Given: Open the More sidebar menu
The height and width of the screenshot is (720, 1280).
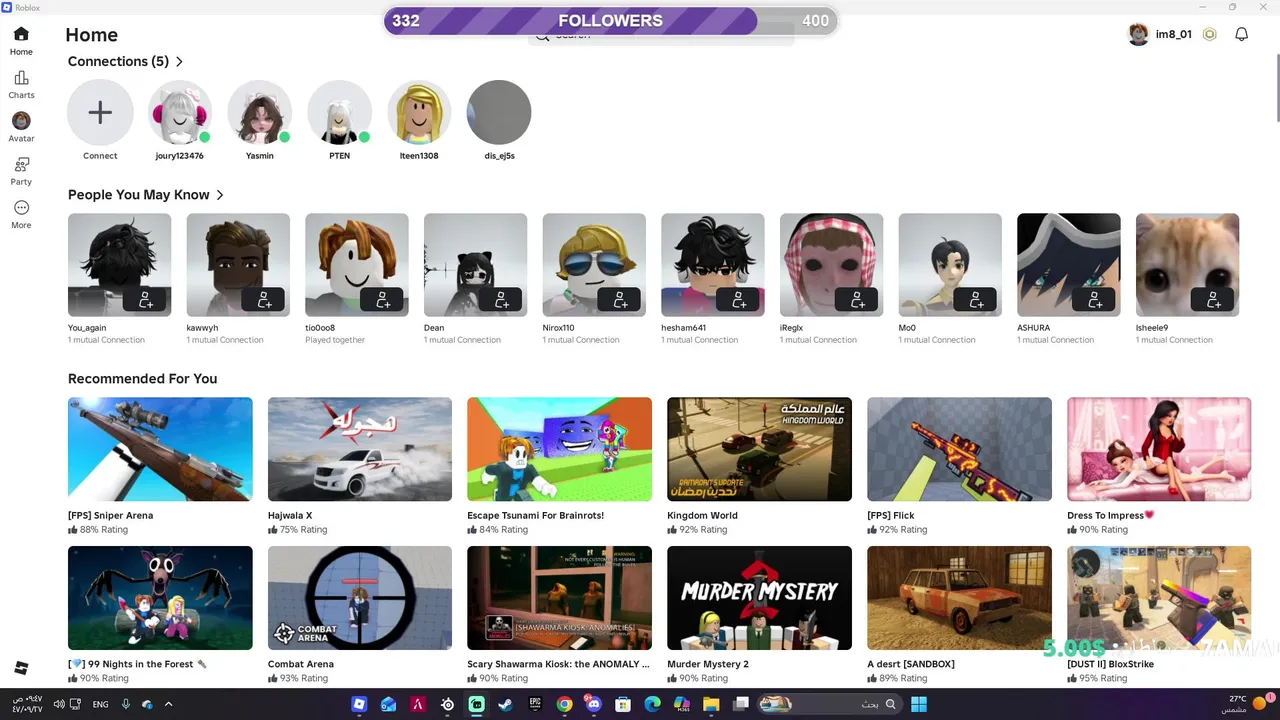Looking at the screenshot, I should pos(21,214).
